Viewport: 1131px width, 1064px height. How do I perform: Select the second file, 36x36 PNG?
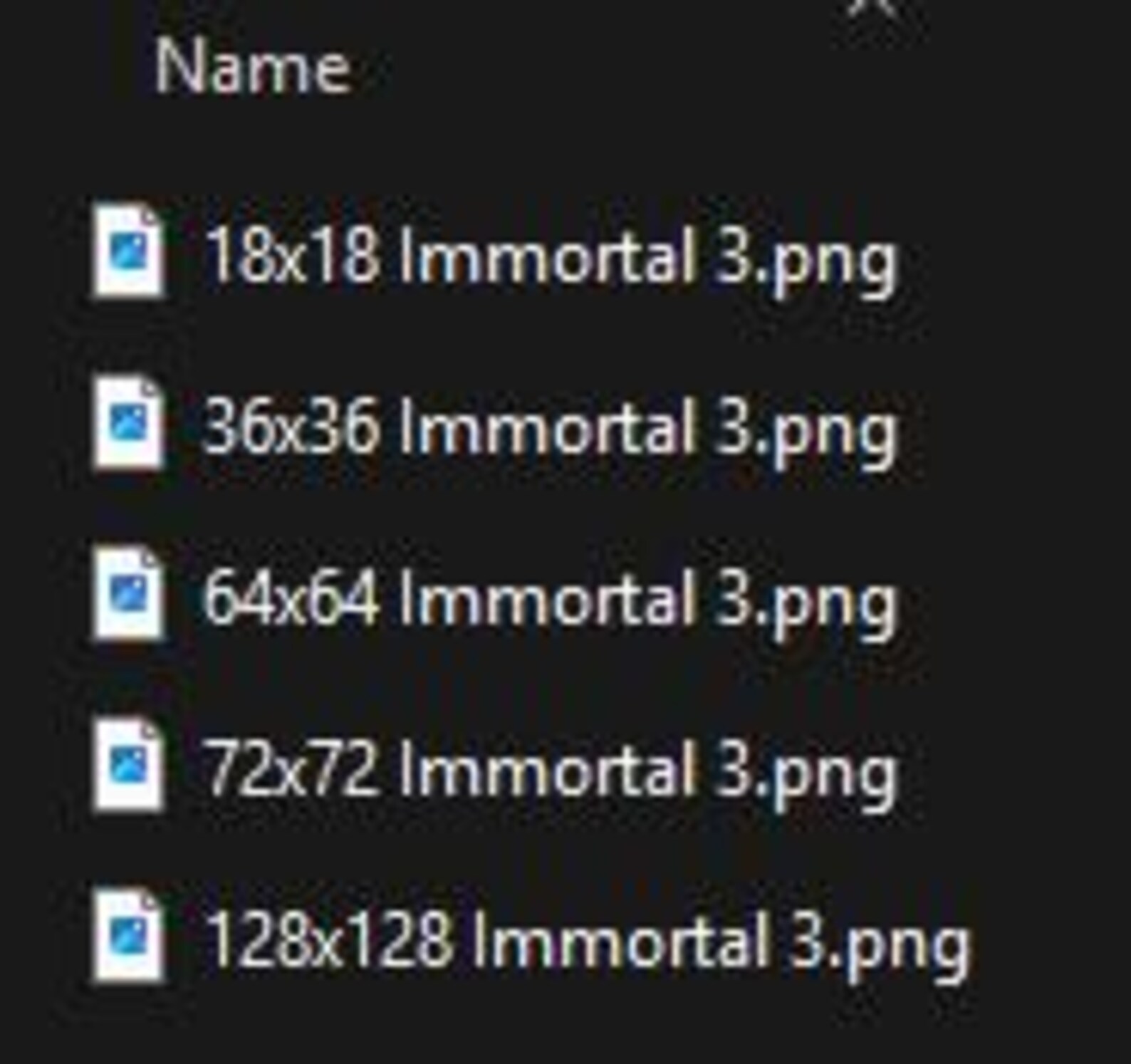tap(550, 429)
